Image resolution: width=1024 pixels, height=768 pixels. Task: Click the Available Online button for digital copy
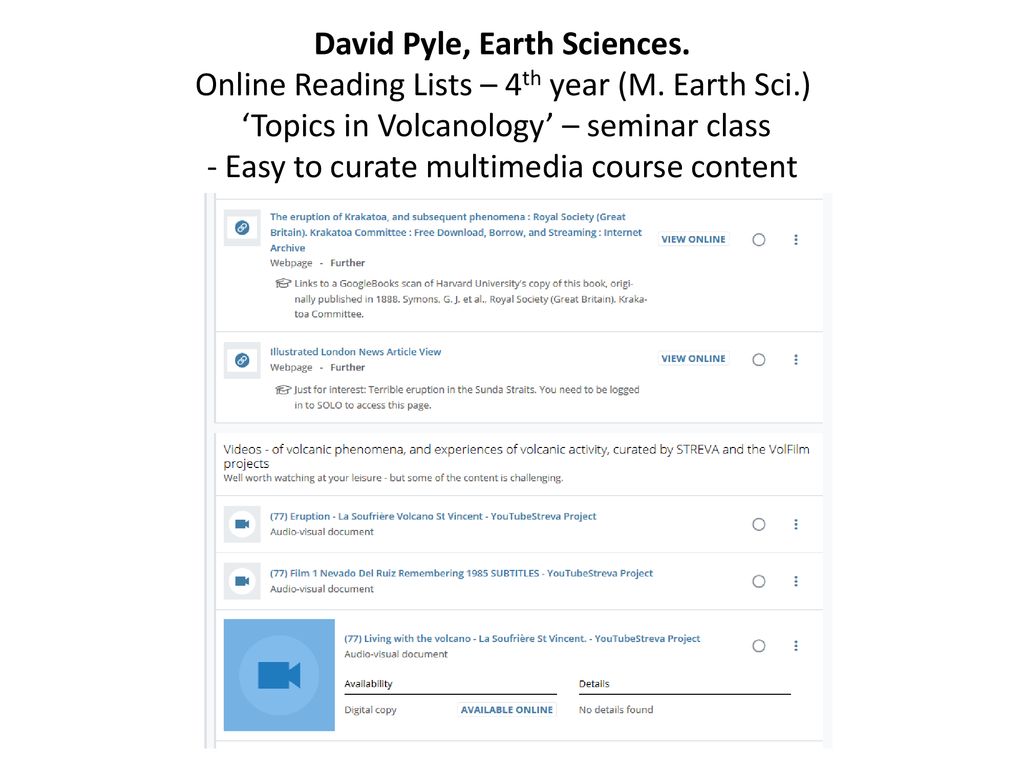tap(507, 710)
